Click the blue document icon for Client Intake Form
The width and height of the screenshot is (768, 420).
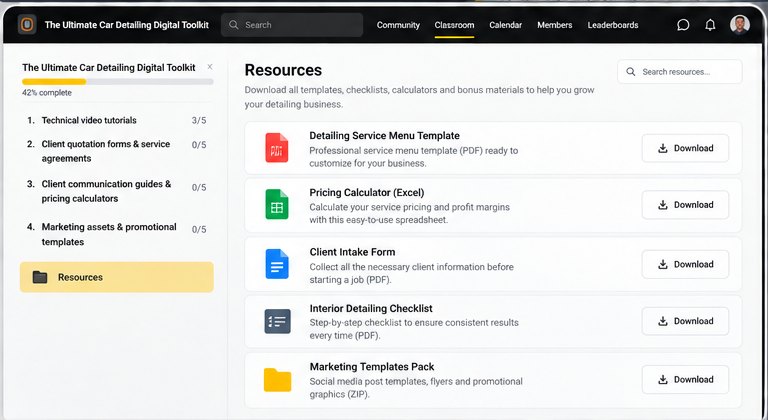pyautogui.click(x=277, y=264)
